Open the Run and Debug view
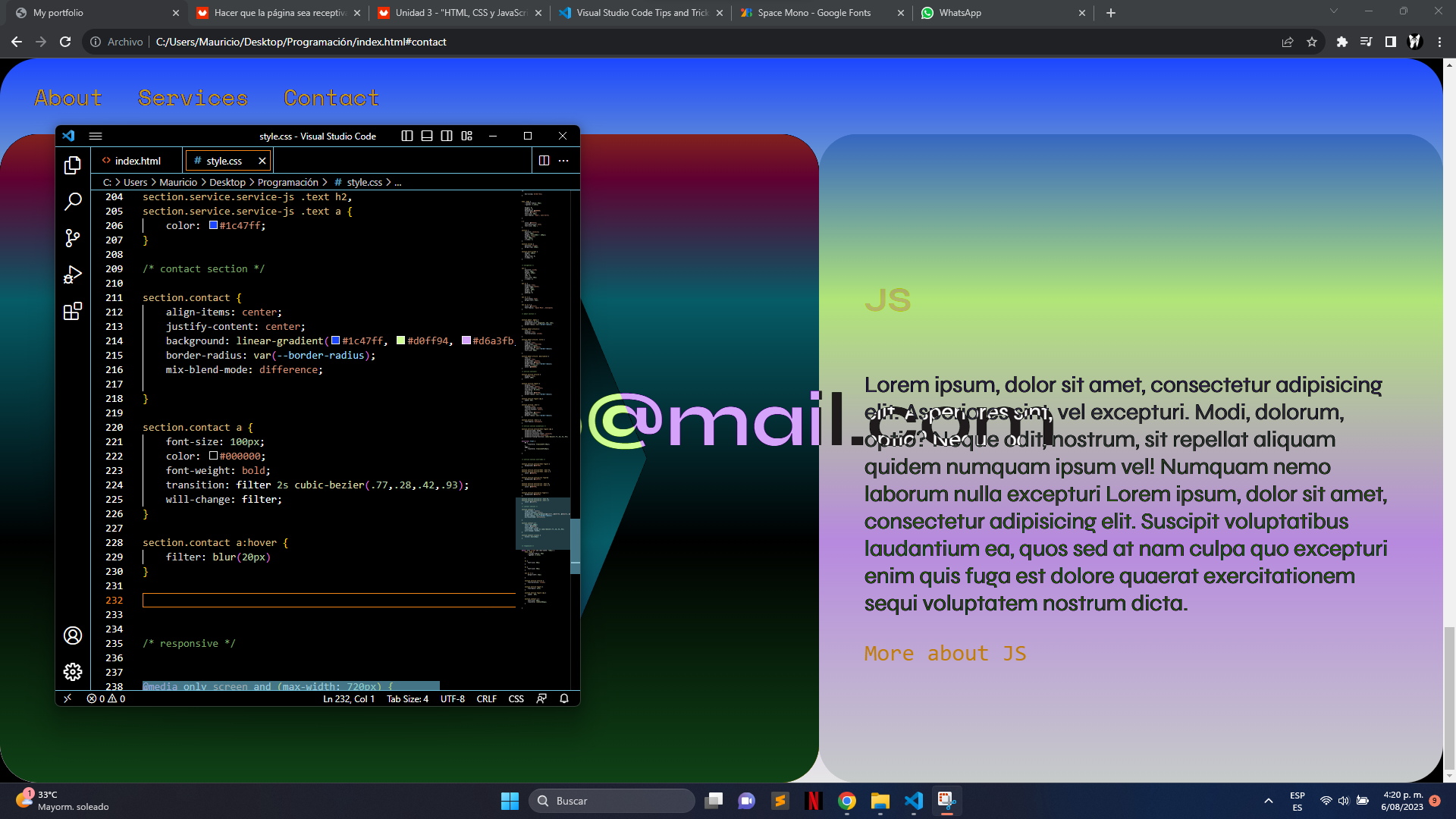 73,275
